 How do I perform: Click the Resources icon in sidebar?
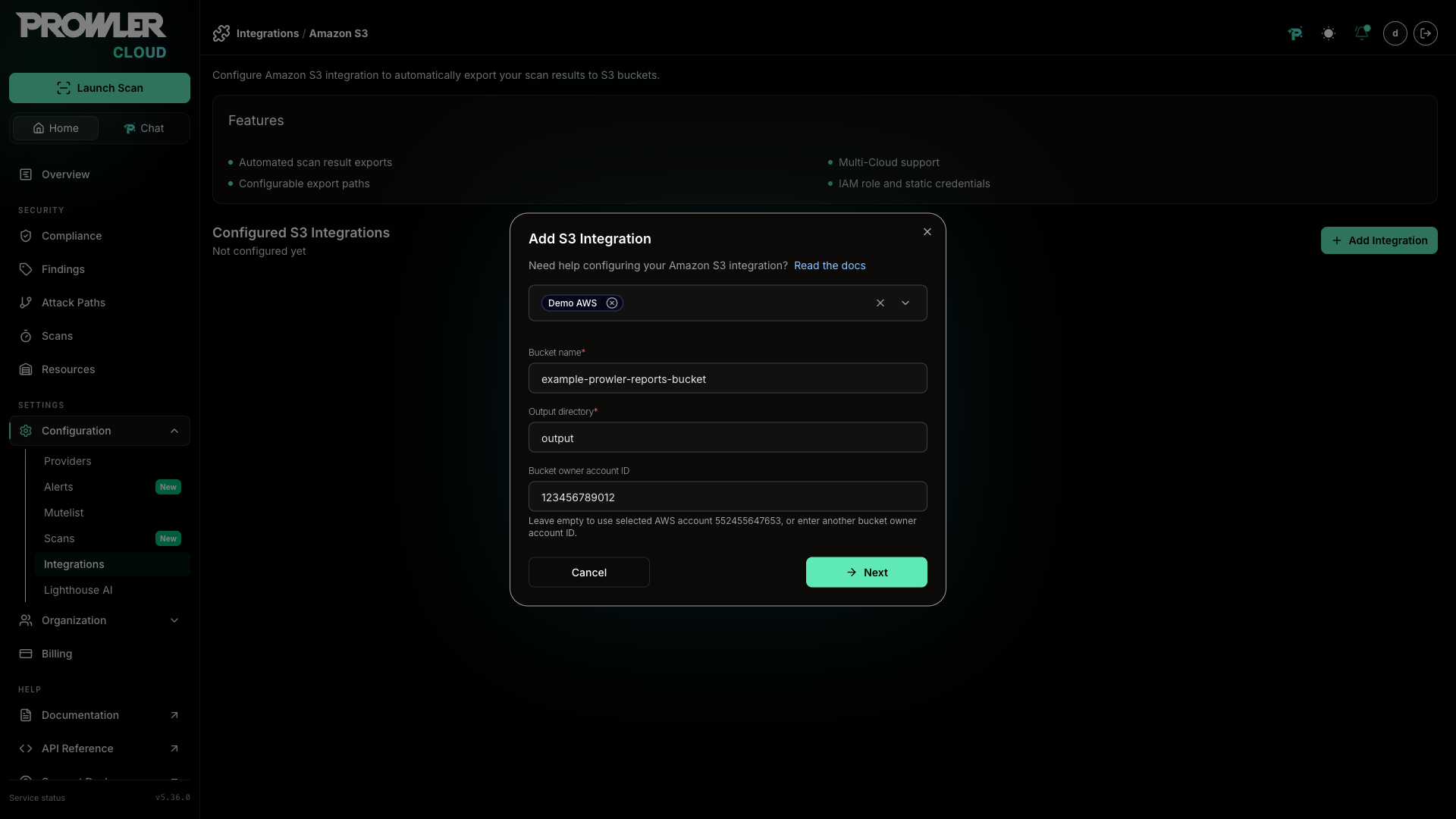click(x=26, y=369)
